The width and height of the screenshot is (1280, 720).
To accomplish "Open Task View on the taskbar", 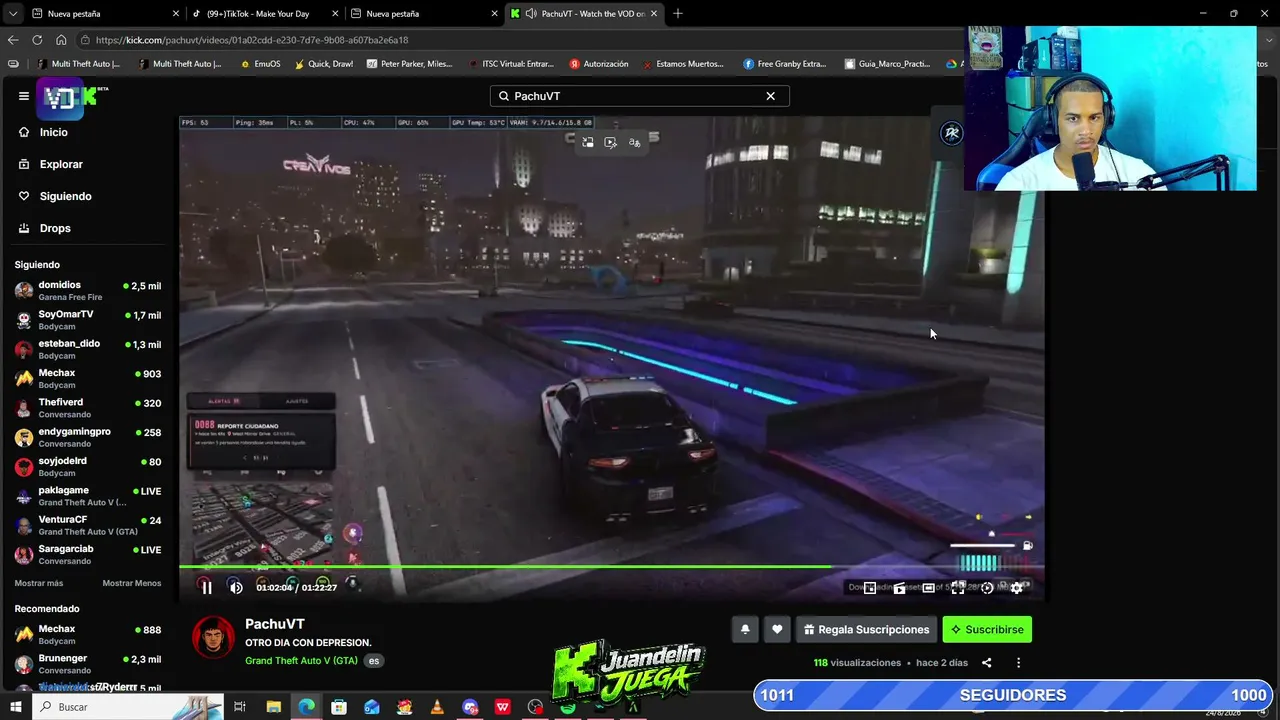I will click(240, 707).
